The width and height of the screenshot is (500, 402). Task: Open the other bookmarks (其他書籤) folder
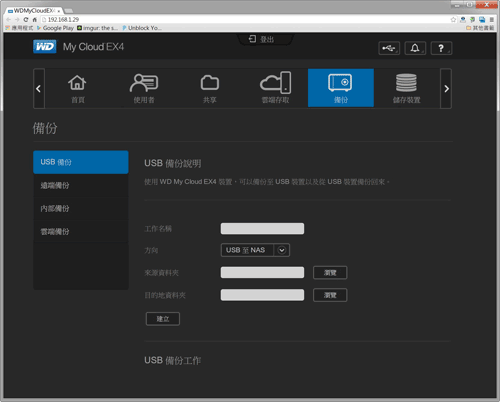pos(480,28)
